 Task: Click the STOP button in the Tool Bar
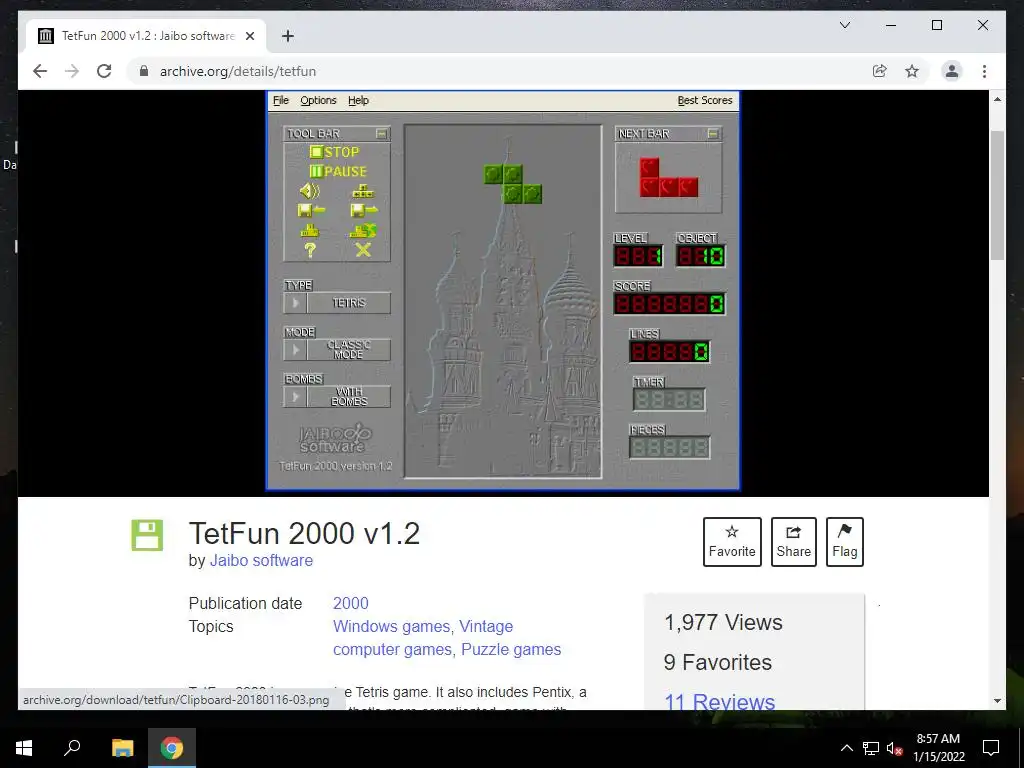334,152
